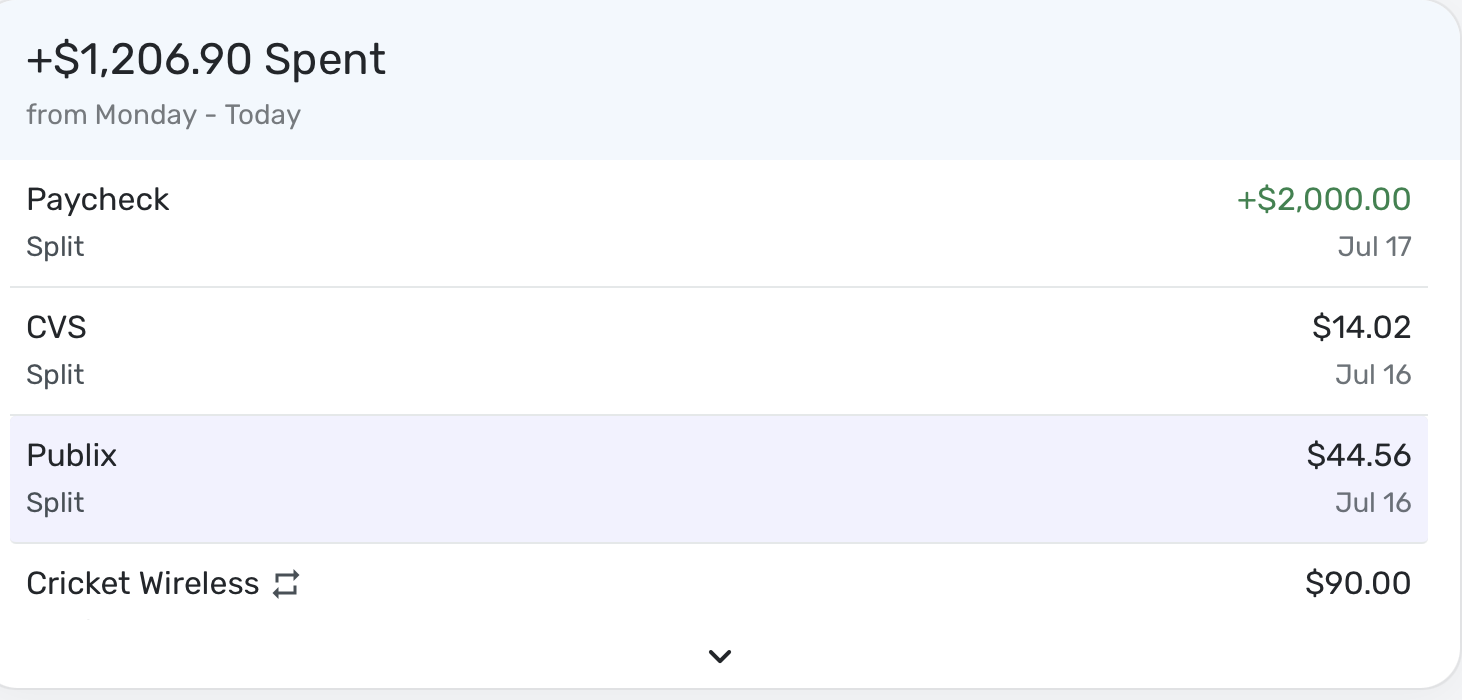Click the Paycheck transaction title
The image size is (1462, 700).
[x=97, y=199]
